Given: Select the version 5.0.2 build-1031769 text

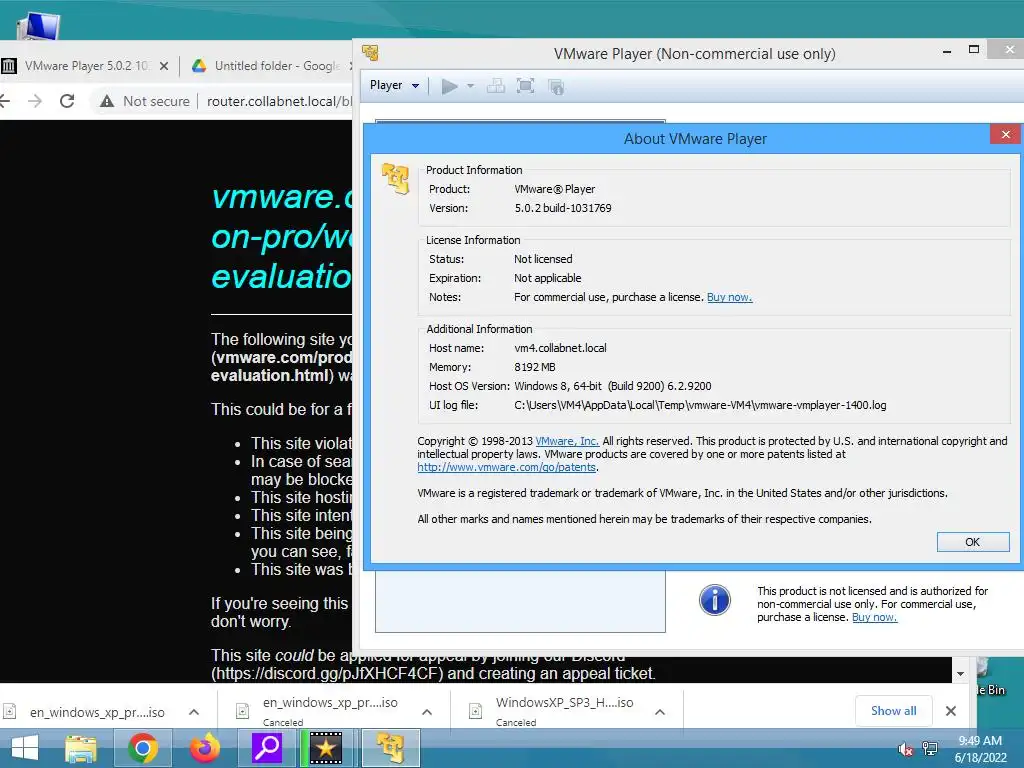Looking at the screenshot, I should click(563, 208).
